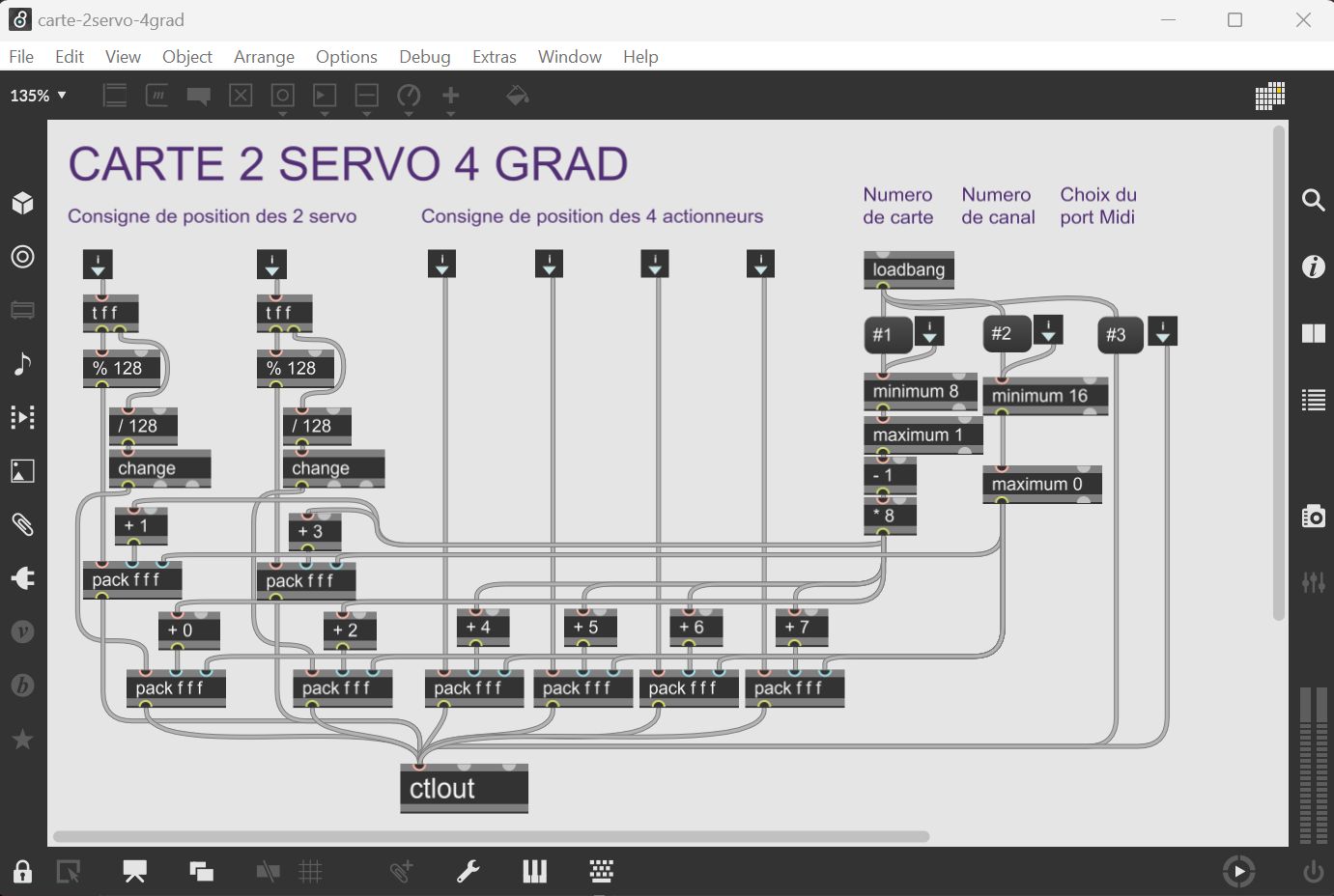Show the piano keyboard icon in bottom toolbar
1334x896 pixels.
[534, 872]
